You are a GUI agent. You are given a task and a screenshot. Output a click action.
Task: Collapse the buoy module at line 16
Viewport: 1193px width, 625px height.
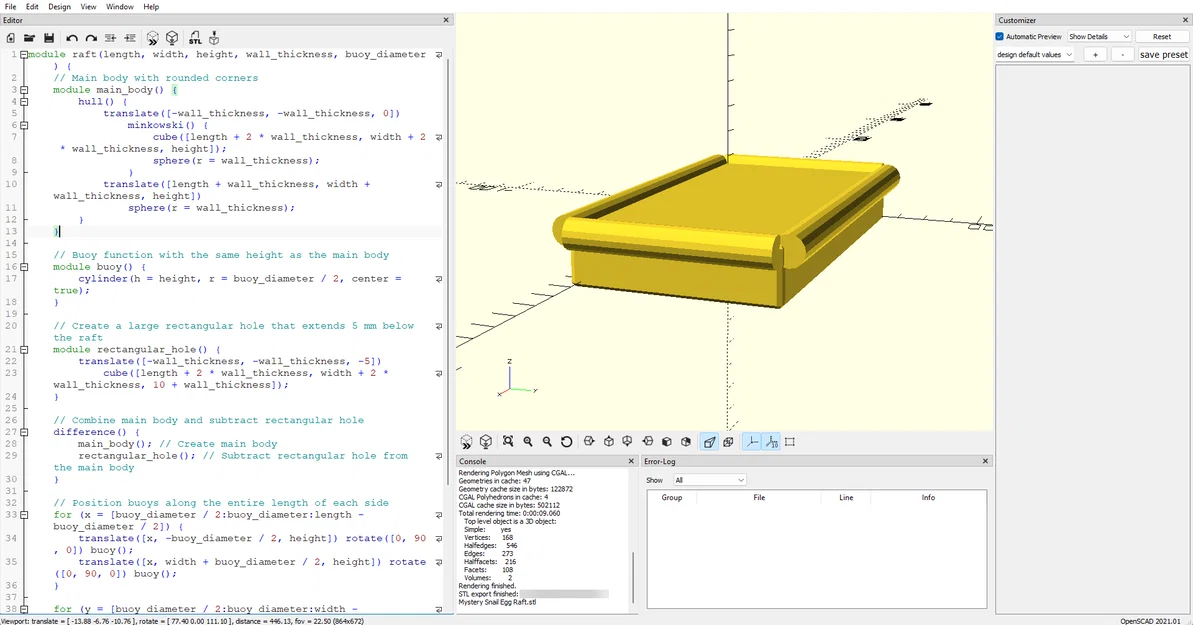[x=24, y=267]
